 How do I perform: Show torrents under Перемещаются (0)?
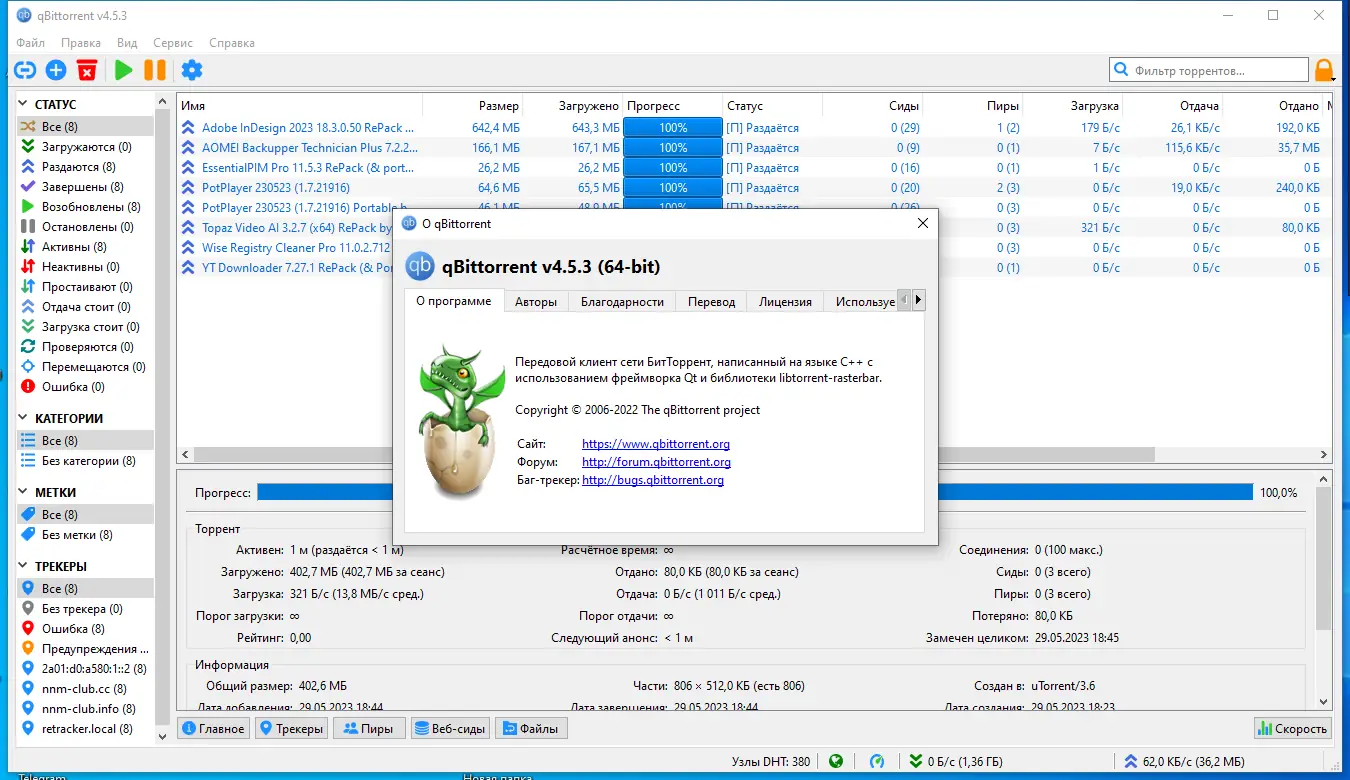pos(85,367)
